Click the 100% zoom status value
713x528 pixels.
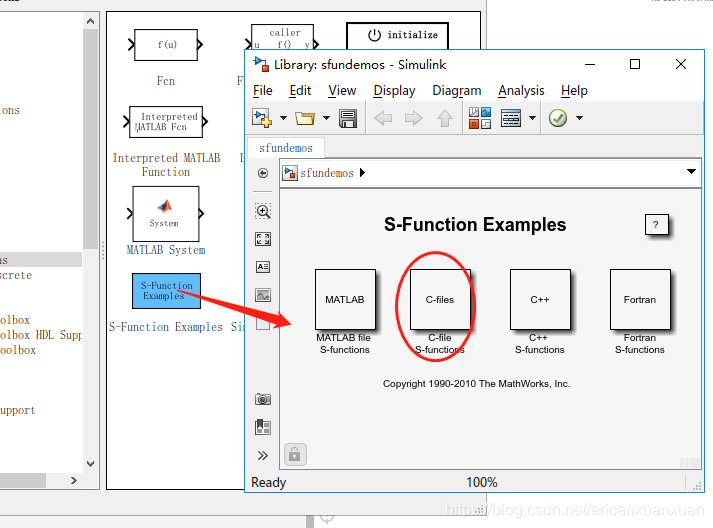click(482, 482)
